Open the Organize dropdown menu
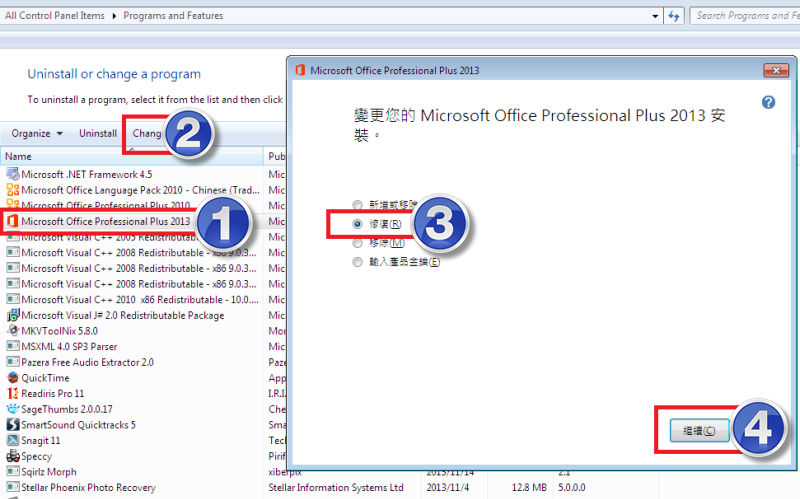The height and width of the screenshot is (499, 800). click(x=37, y=133)
